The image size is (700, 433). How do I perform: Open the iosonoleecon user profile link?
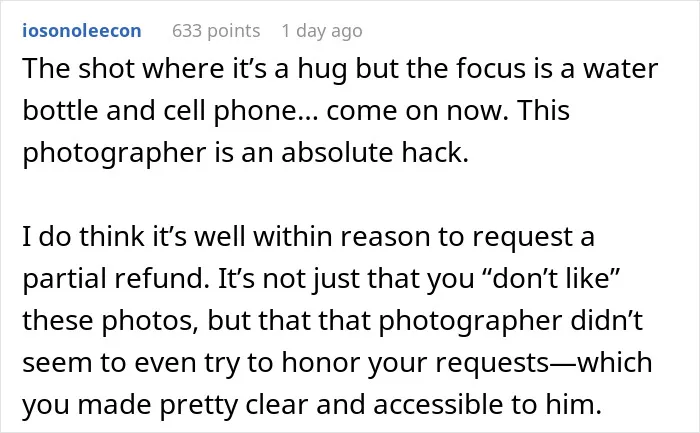82,30
